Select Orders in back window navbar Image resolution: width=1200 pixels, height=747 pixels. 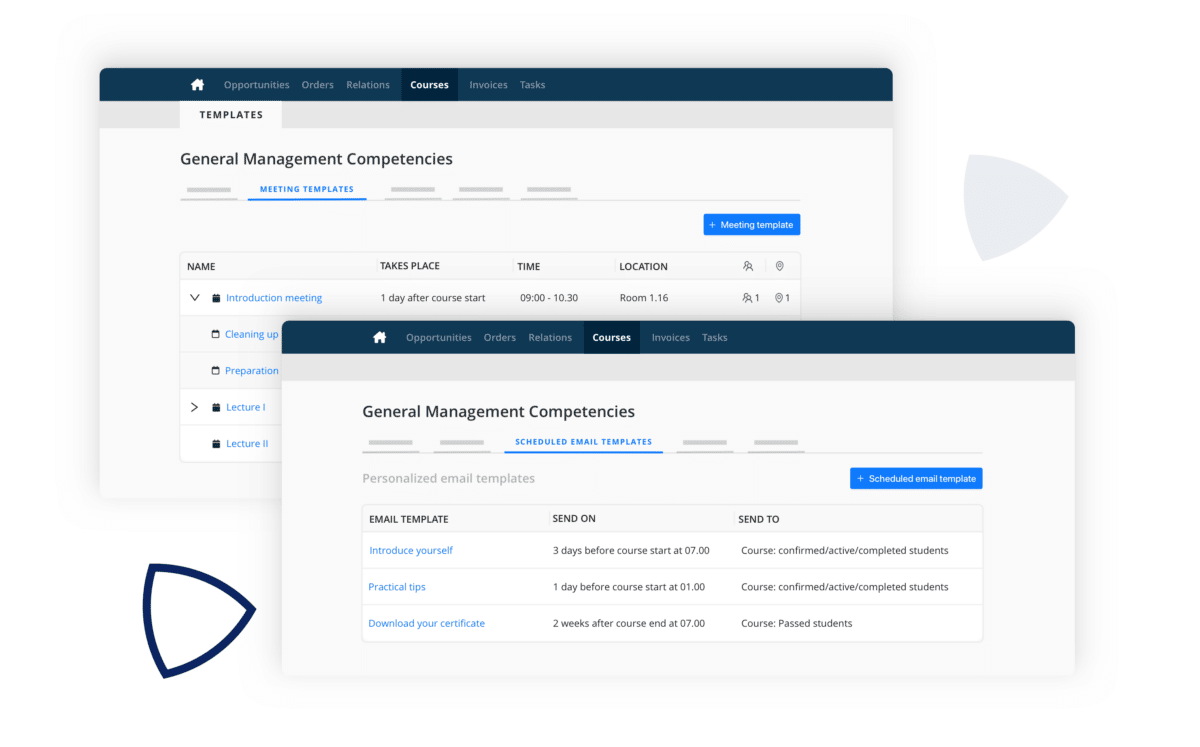318,85
